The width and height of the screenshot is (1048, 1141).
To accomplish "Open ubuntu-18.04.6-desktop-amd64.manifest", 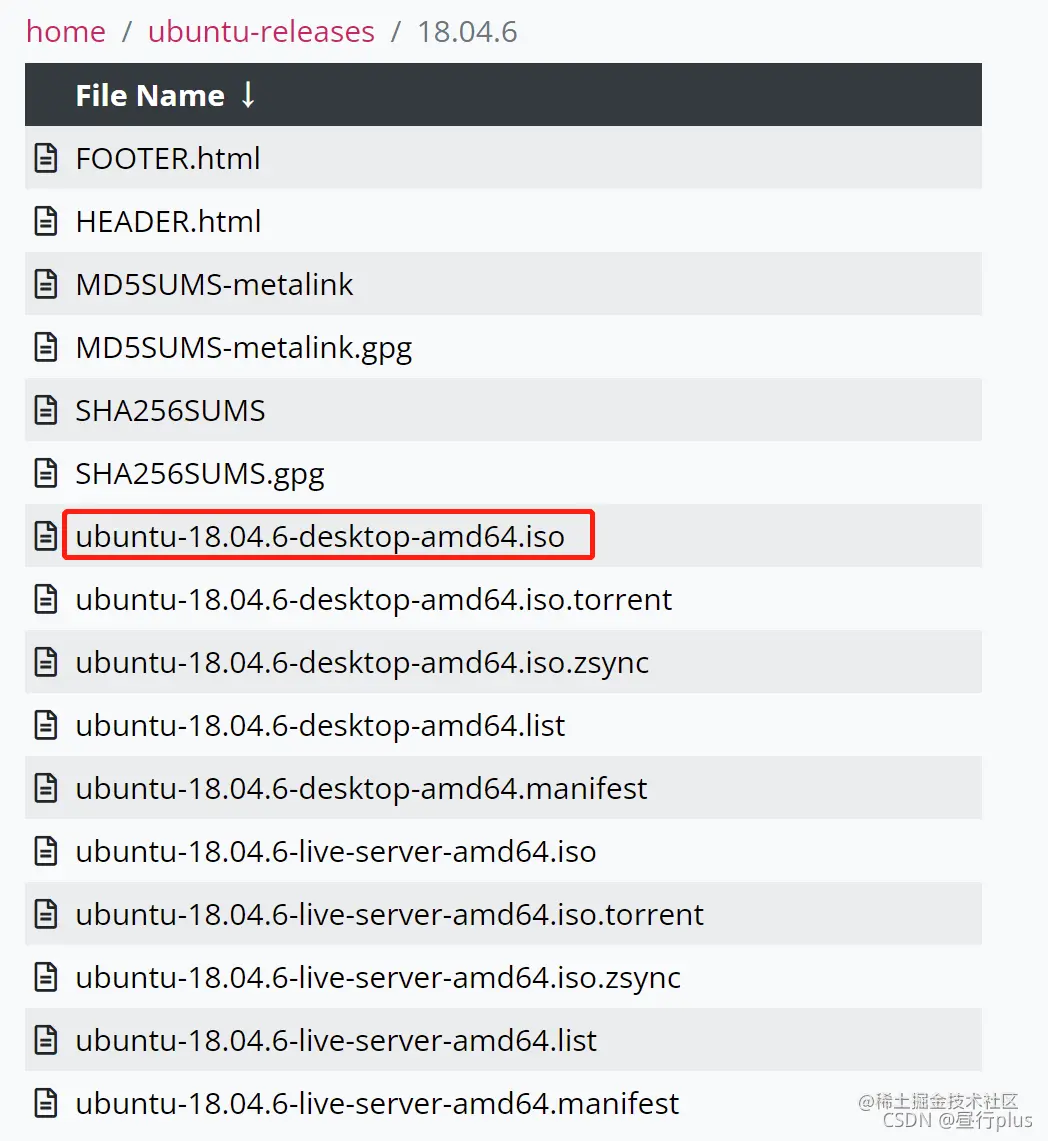I will tap(362, 789).
